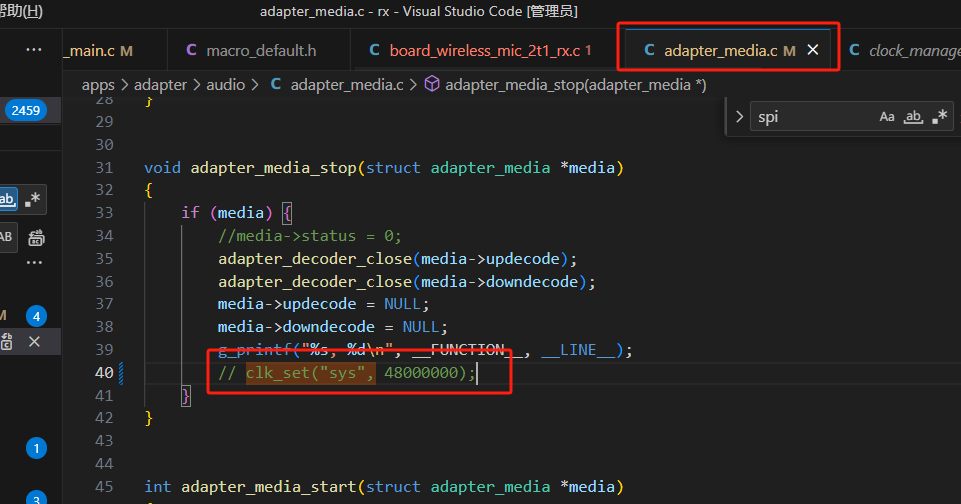The image size is (961, 504).
Task: Click the badge showing 1 in sidebar
Action: (x=36, y=448)
